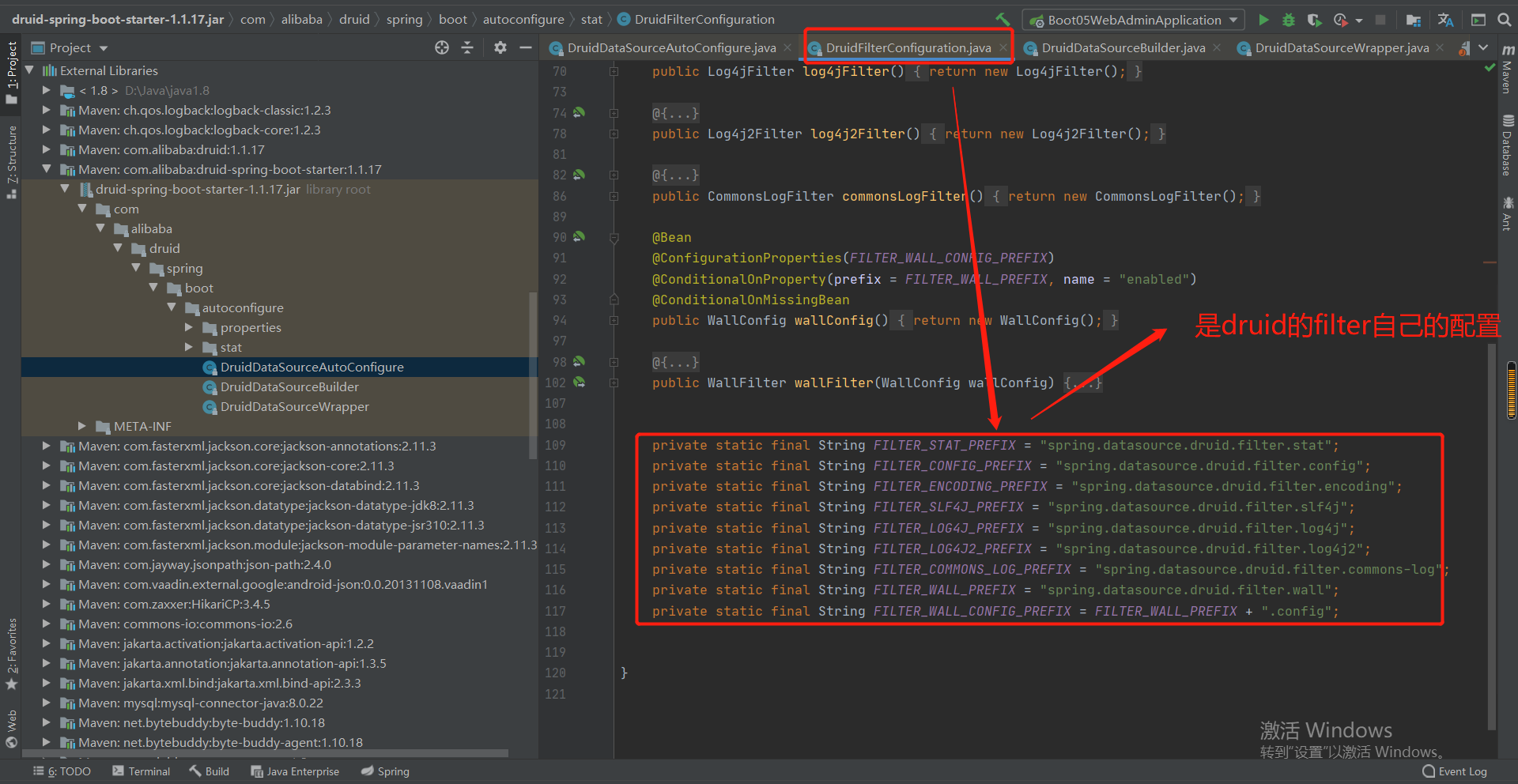Run Boot05WebAdminApplication with the green play icon
This screenshot has width=1518, height=784.
pos(1263,20)
